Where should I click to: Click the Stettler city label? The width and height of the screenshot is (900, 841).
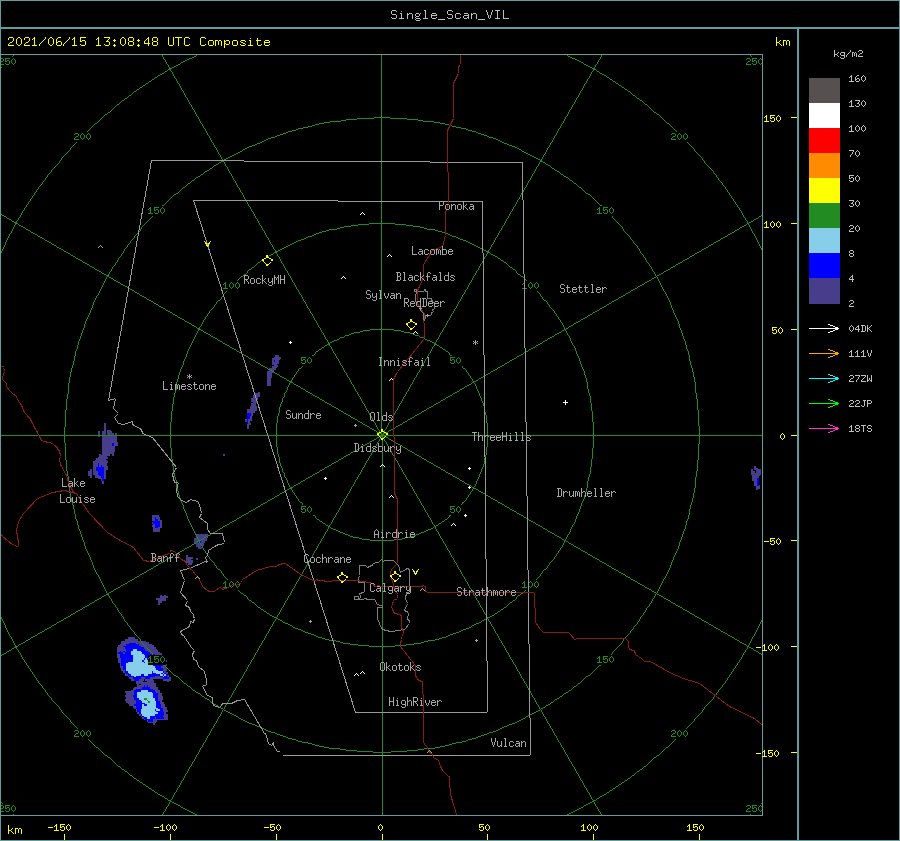(583, 289)
